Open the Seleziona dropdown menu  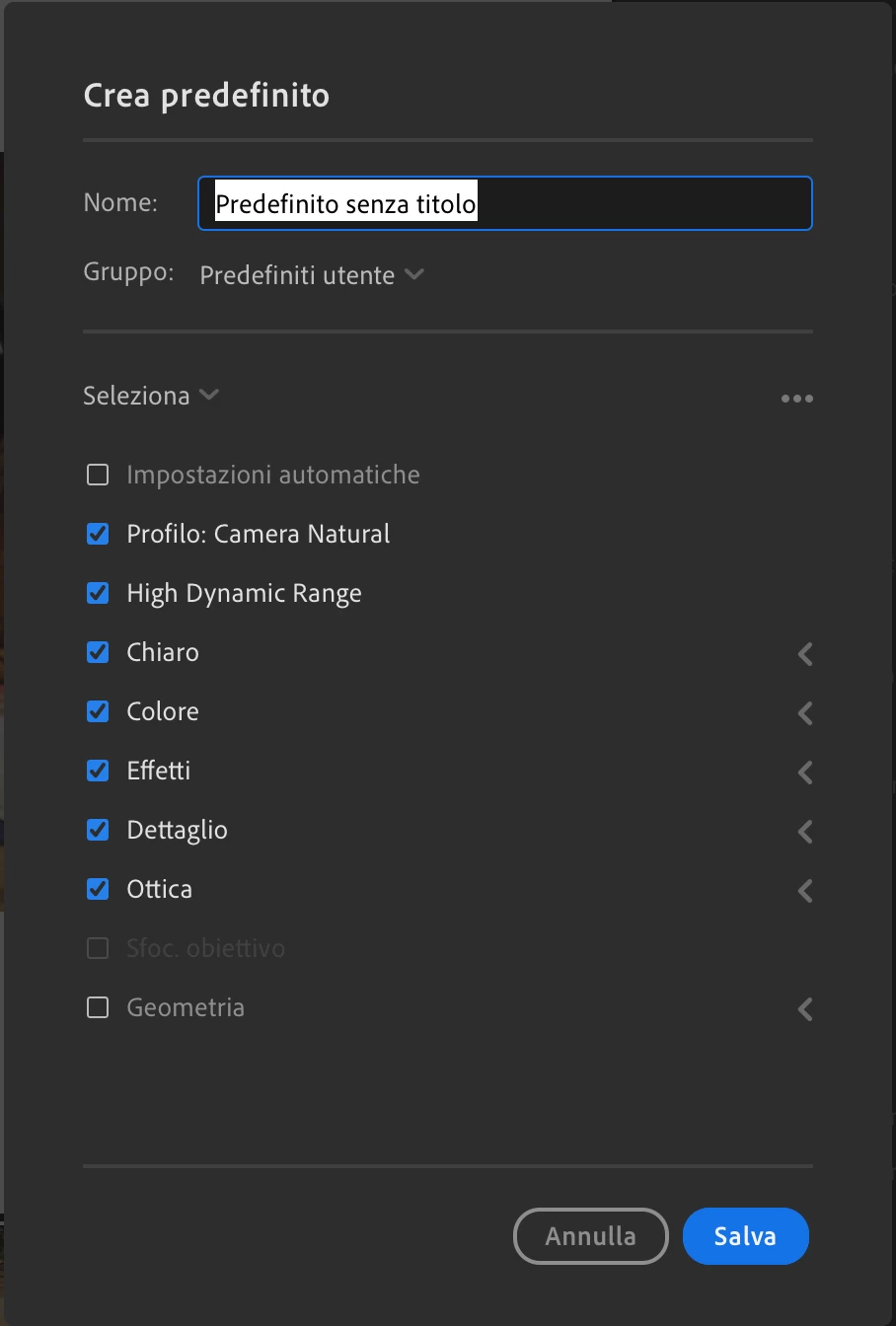(x=151, y=396)
